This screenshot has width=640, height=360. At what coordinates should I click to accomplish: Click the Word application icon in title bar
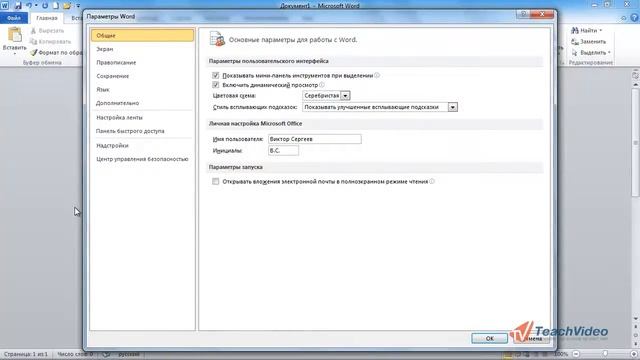pos(5,5)
